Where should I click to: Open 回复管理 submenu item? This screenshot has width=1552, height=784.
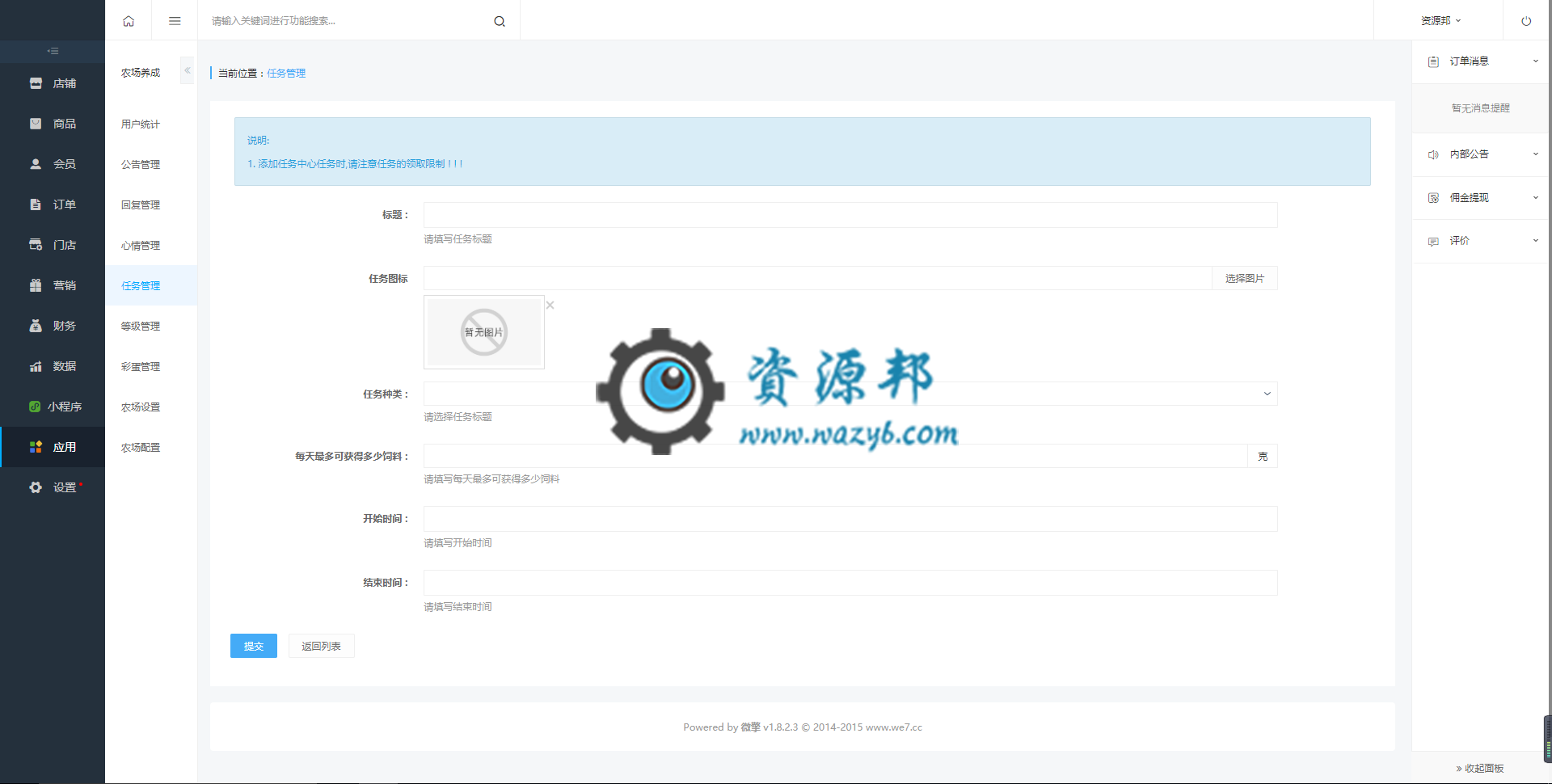point(151,204)
